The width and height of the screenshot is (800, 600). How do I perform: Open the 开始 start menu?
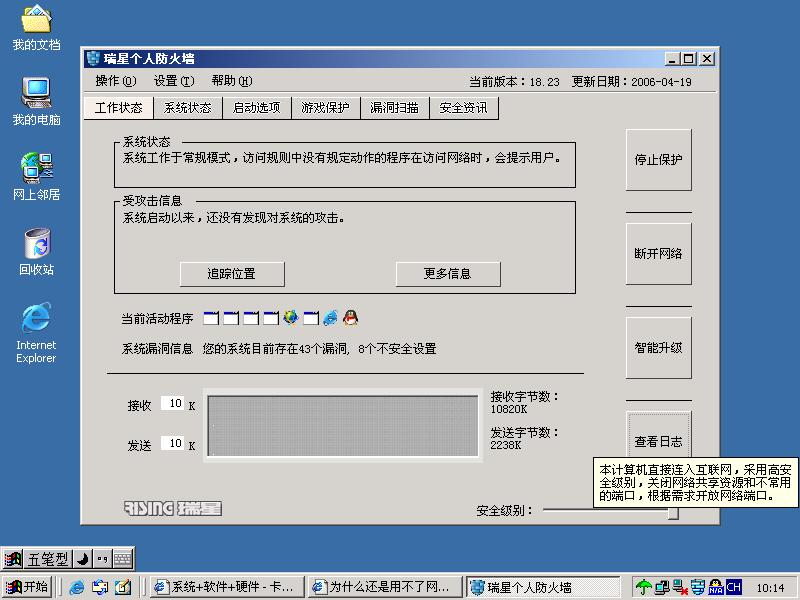click(x=28, y=587)
